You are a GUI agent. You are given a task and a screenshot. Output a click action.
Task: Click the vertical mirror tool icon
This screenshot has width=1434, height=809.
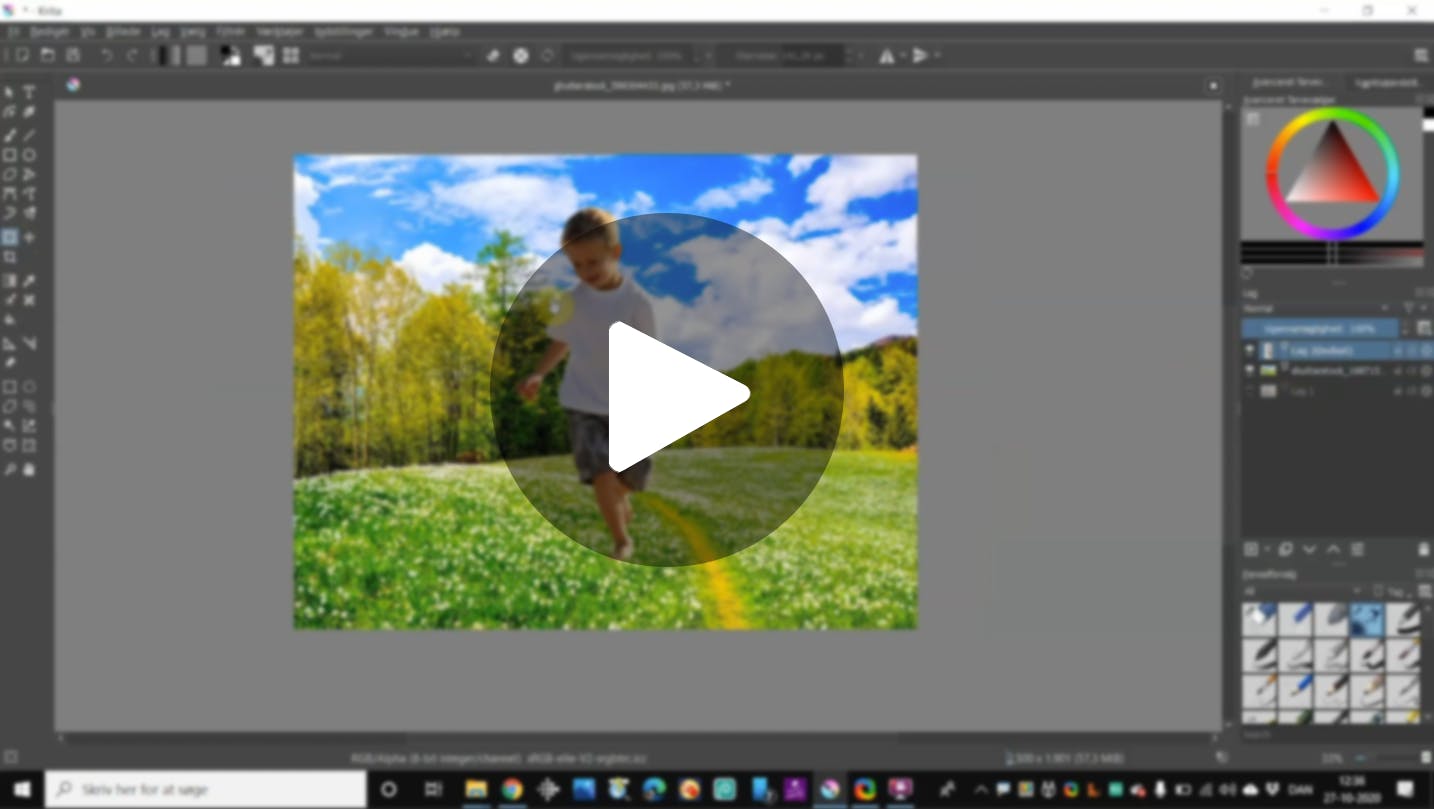pyautogui.click(x=920, y=56)
